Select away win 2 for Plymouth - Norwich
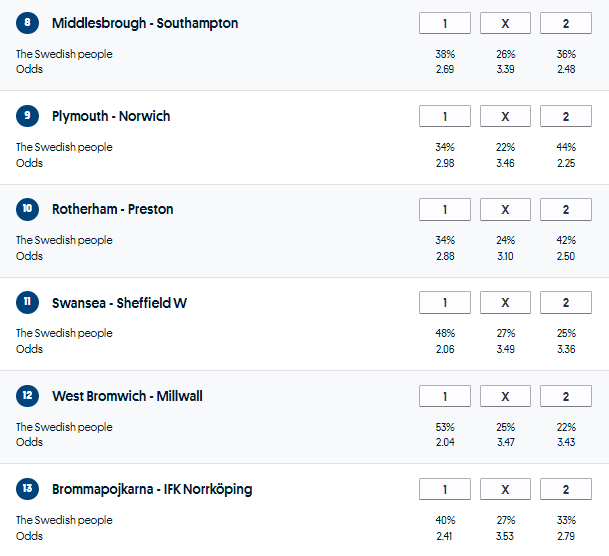609x556 pixels. tap(565, 116)
